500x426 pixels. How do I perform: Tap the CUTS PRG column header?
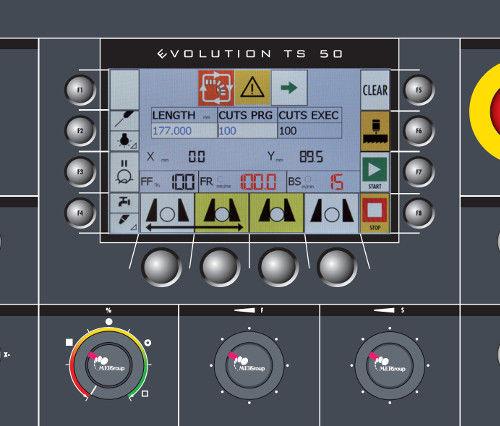click(247, 115)
